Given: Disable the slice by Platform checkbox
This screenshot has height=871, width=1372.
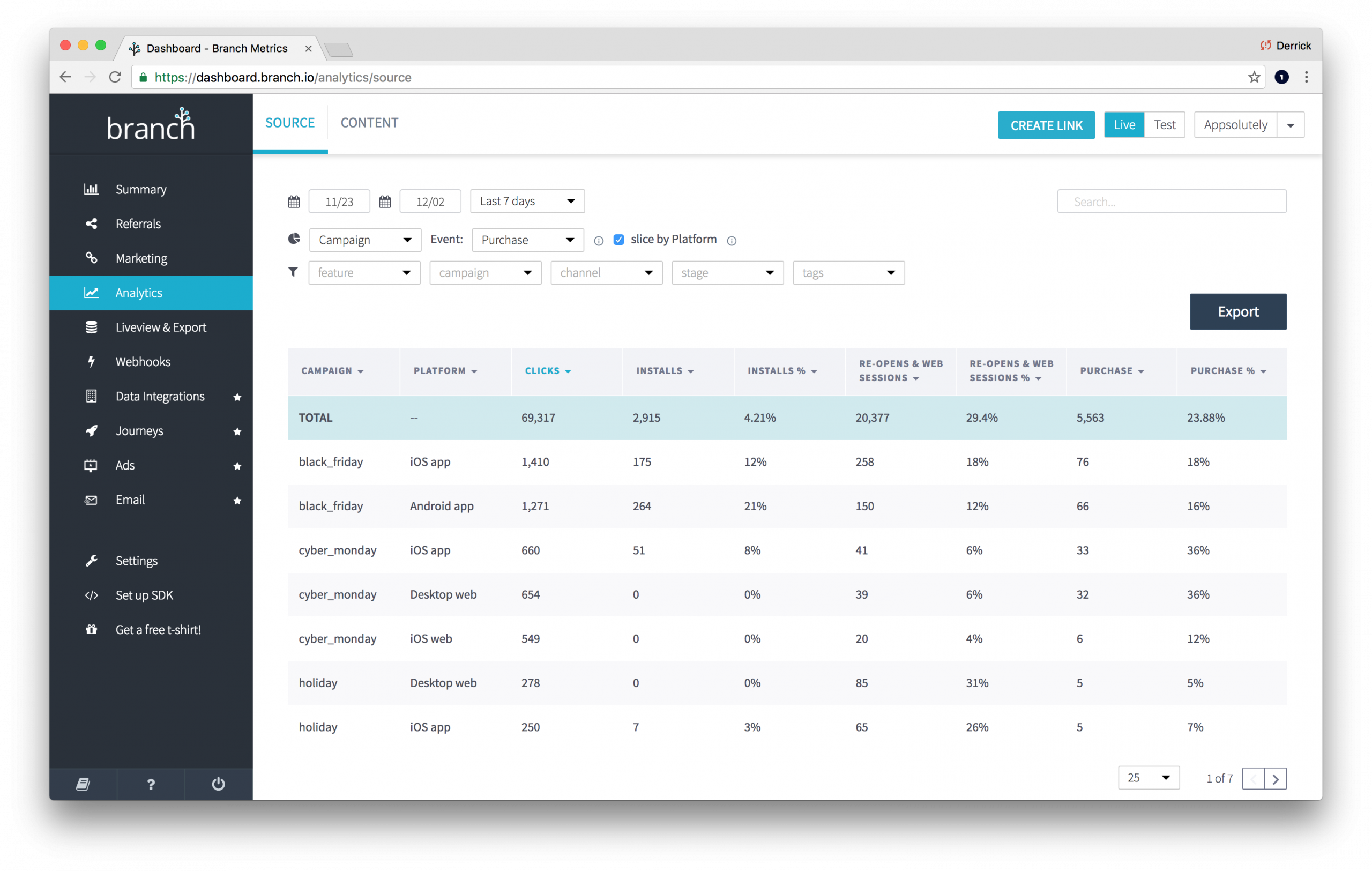Looking at the screenshot, I should click(619, 239).
